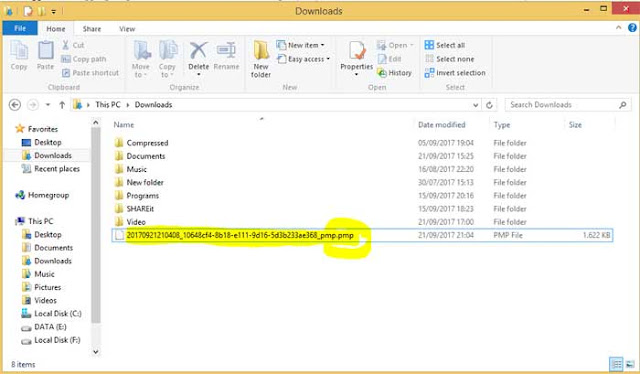
Task: Click Select all
Action: pos(444,45)
